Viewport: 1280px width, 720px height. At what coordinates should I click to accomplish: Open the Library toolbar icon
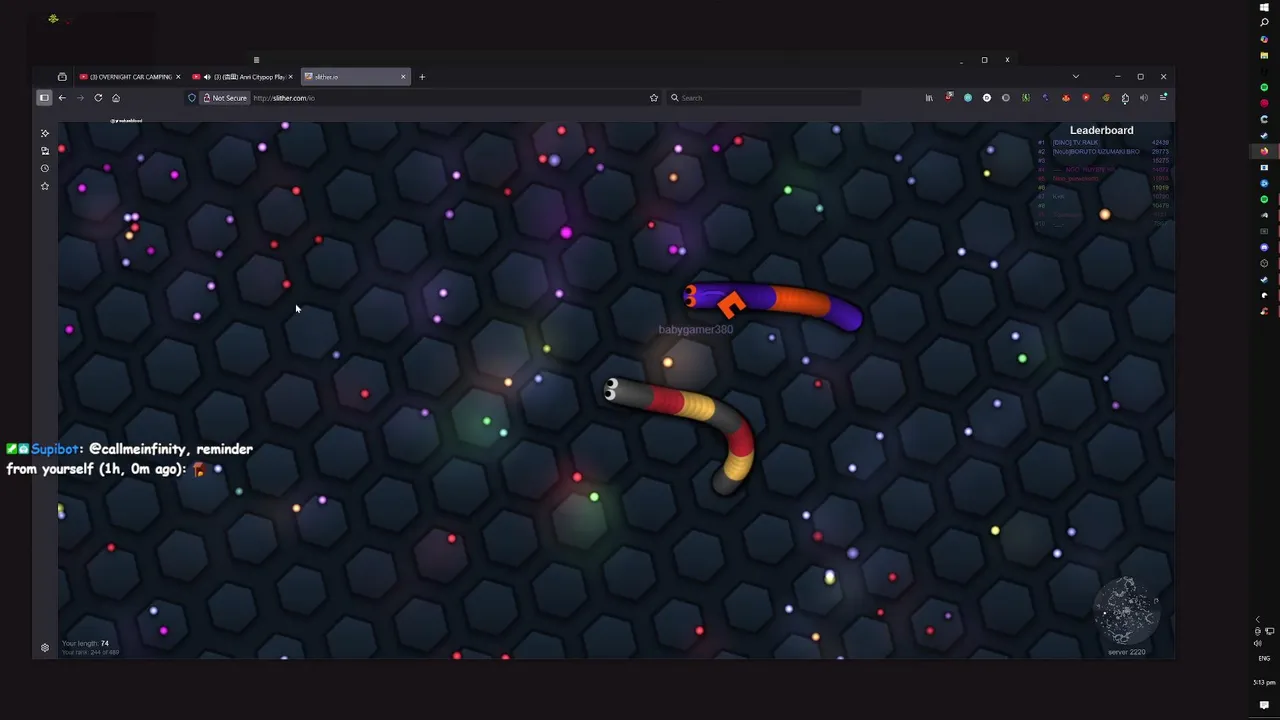(929, 98)
